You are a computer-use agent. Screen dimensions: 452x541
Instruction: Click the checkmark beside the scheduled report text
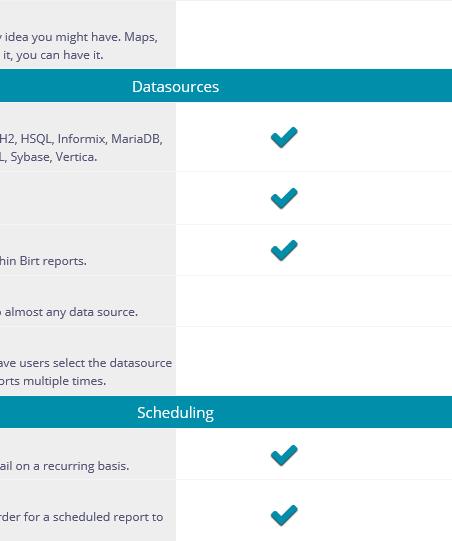(x=284, y=515)
